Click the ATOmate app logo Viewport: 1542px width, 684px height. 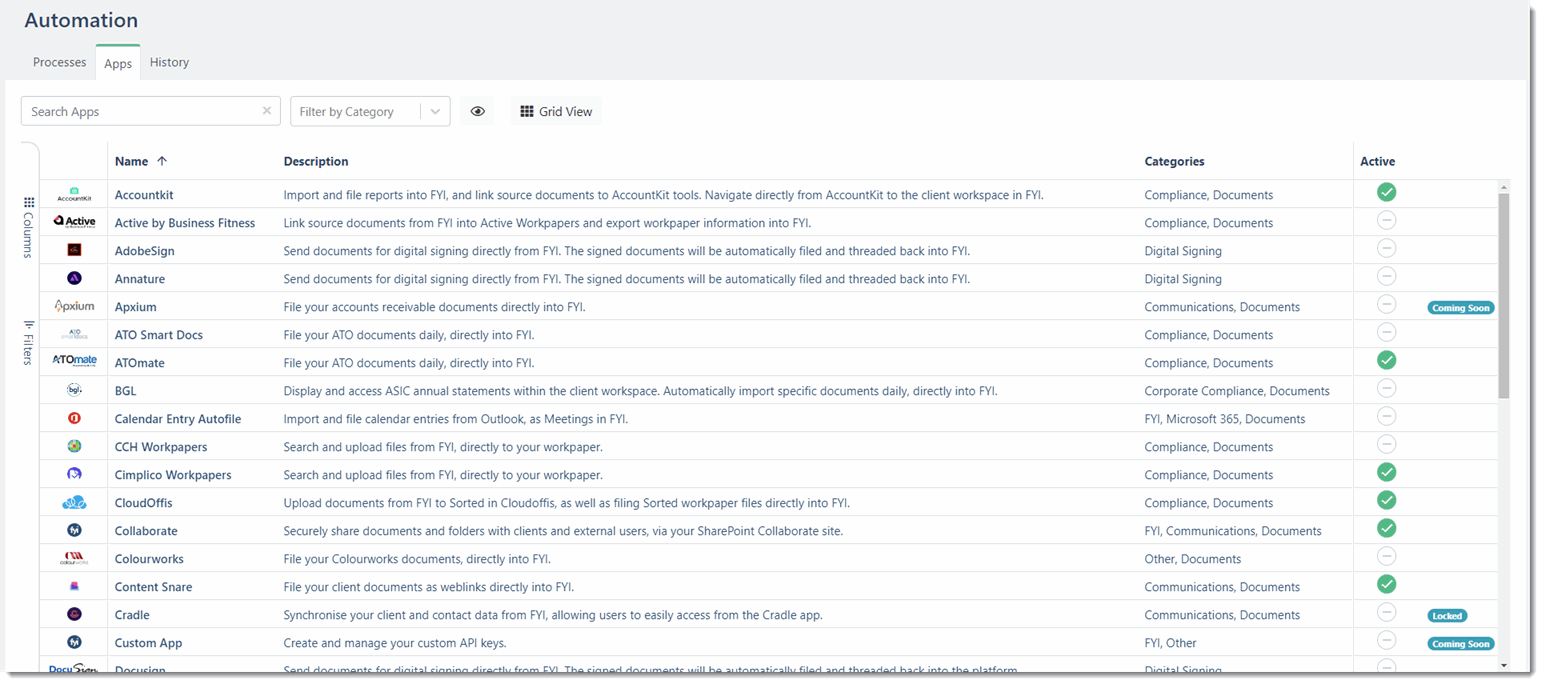click(x=74, y=362)
